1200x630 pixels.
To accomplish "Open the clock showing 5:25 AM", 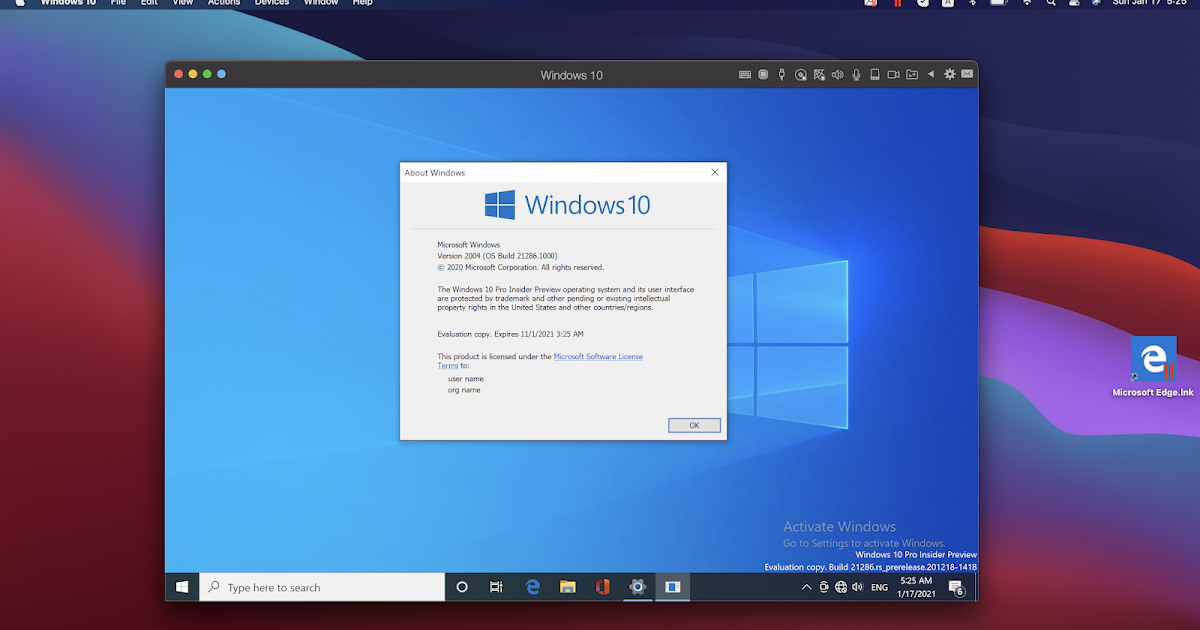I will tap(916, 587).
